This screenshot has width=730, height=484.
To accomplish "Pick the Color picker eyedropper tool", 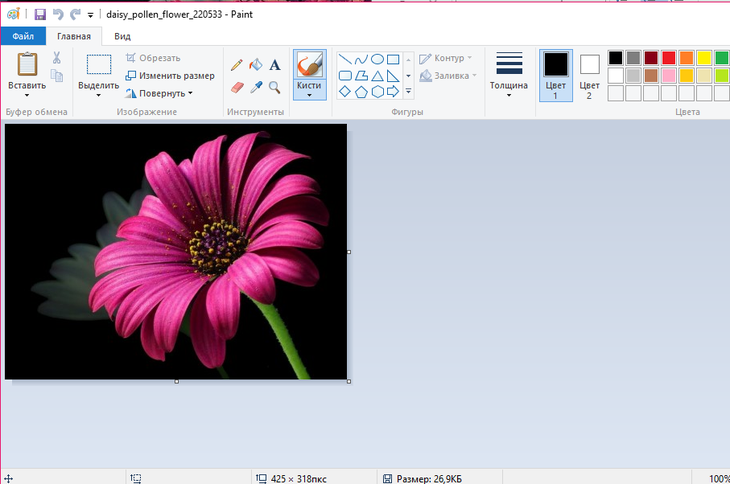I will (x=256, y=87).
